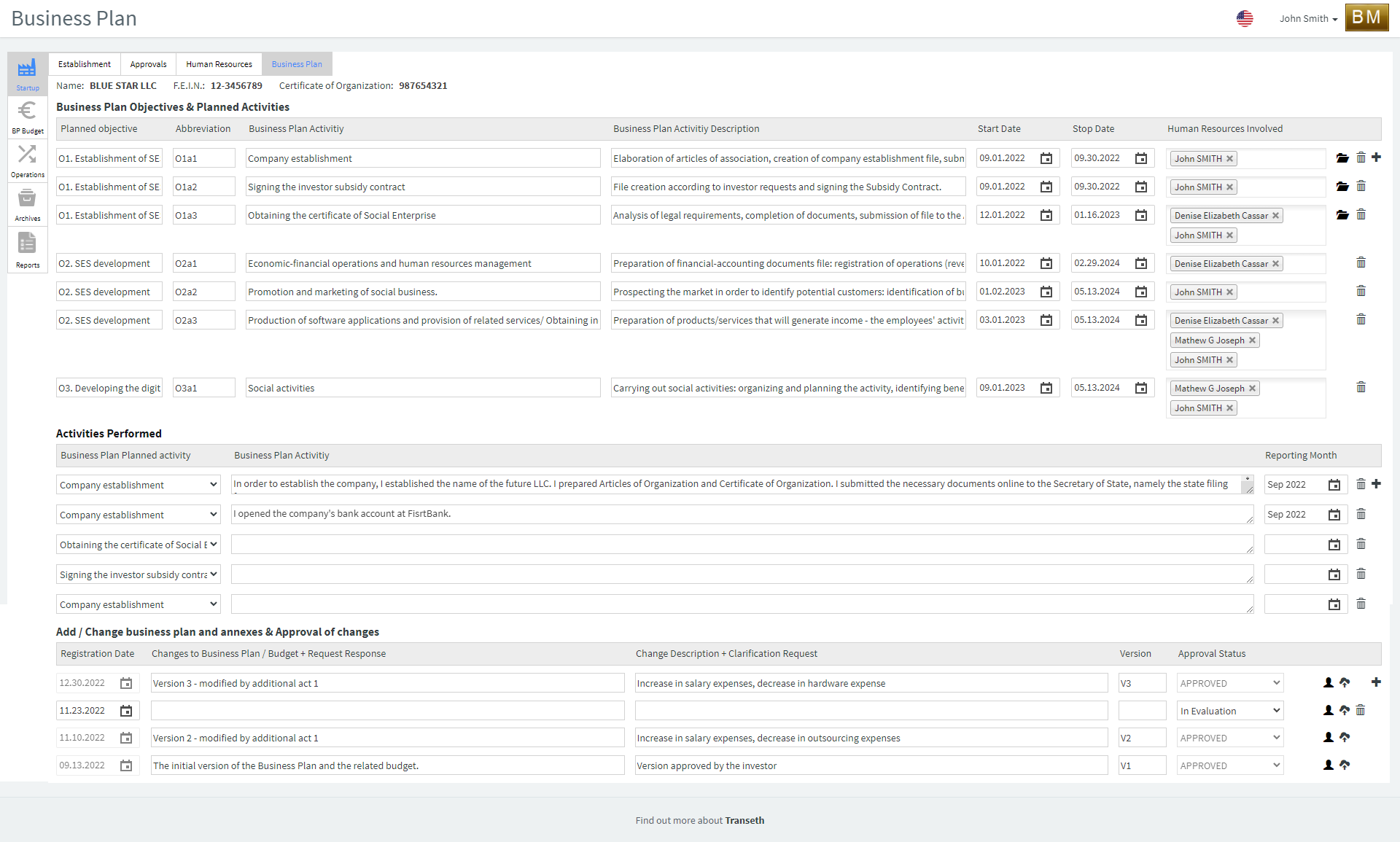The image size is (1400, 842).
Task: Change language via the US flag icon
Action: point(1245,19)
